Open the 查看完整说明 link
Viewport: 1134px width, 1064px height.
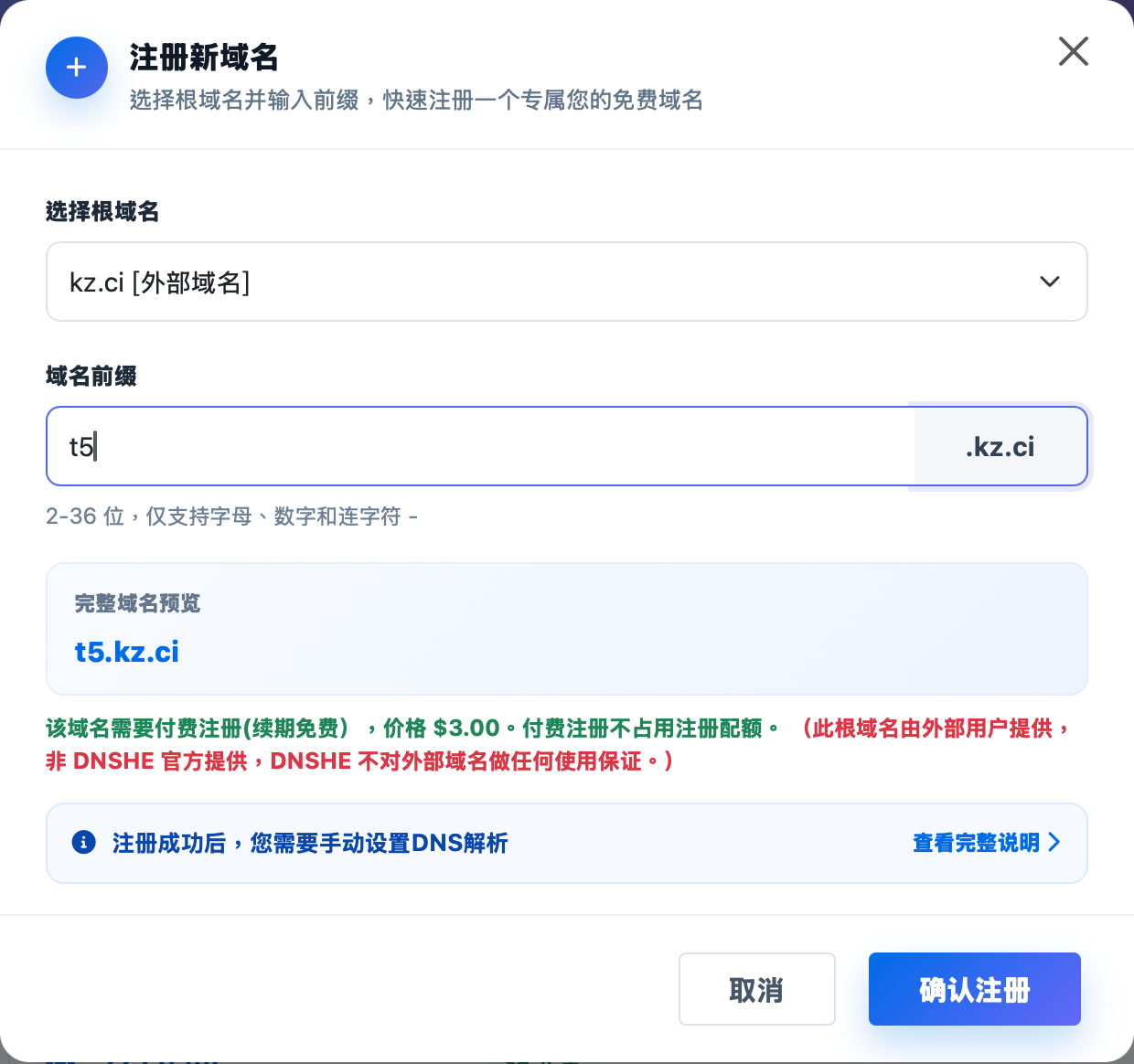(x=987, y=842)
